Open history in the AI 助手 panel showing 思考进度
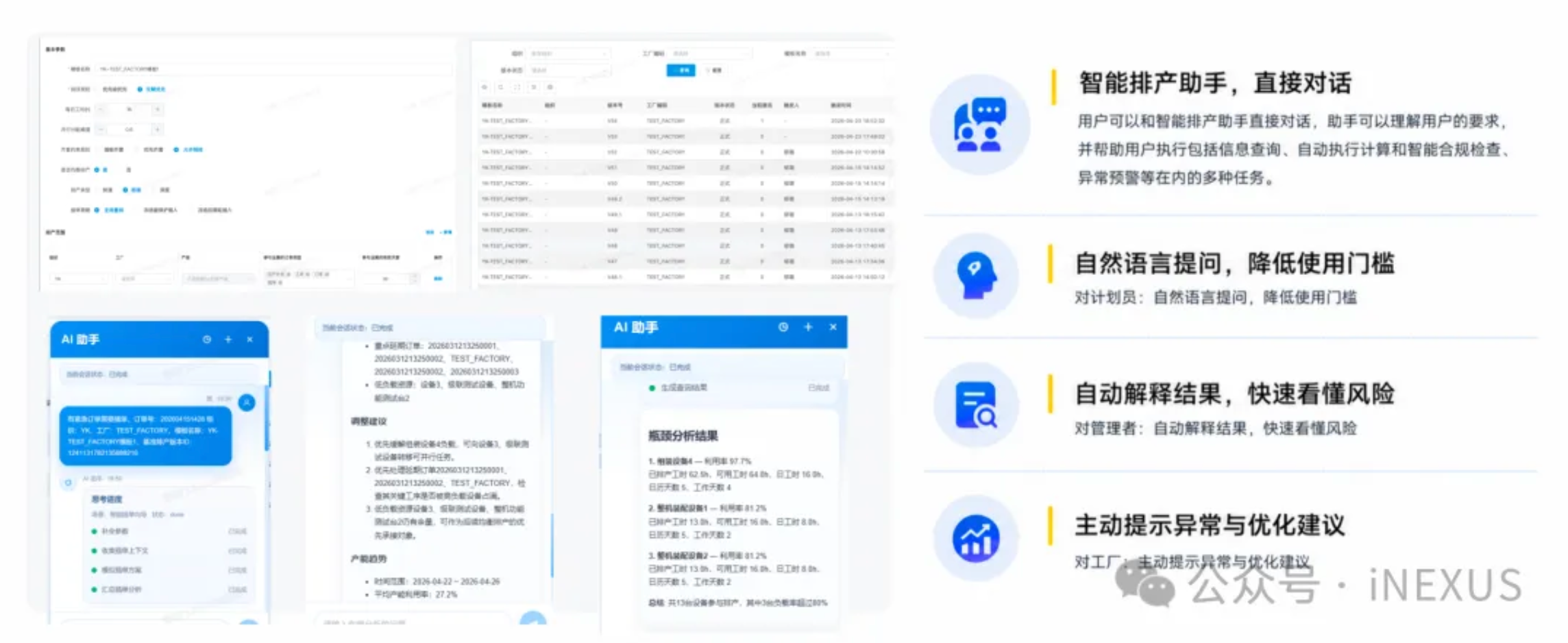This screenshot has width=1568, height=643. [x=206, y=339]
